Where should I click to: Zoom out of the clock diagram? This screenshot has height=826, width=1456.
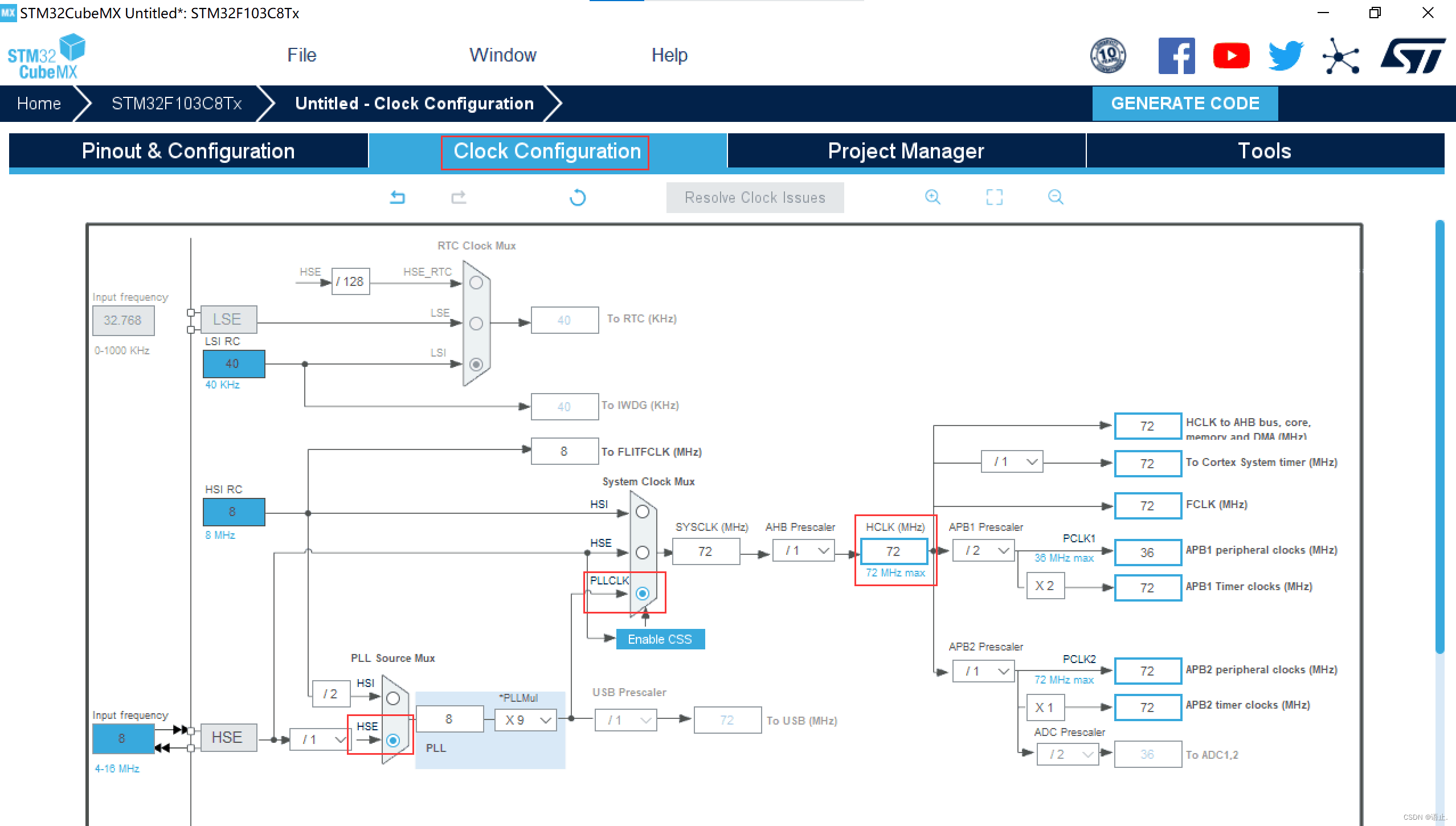pos(1055,197)
